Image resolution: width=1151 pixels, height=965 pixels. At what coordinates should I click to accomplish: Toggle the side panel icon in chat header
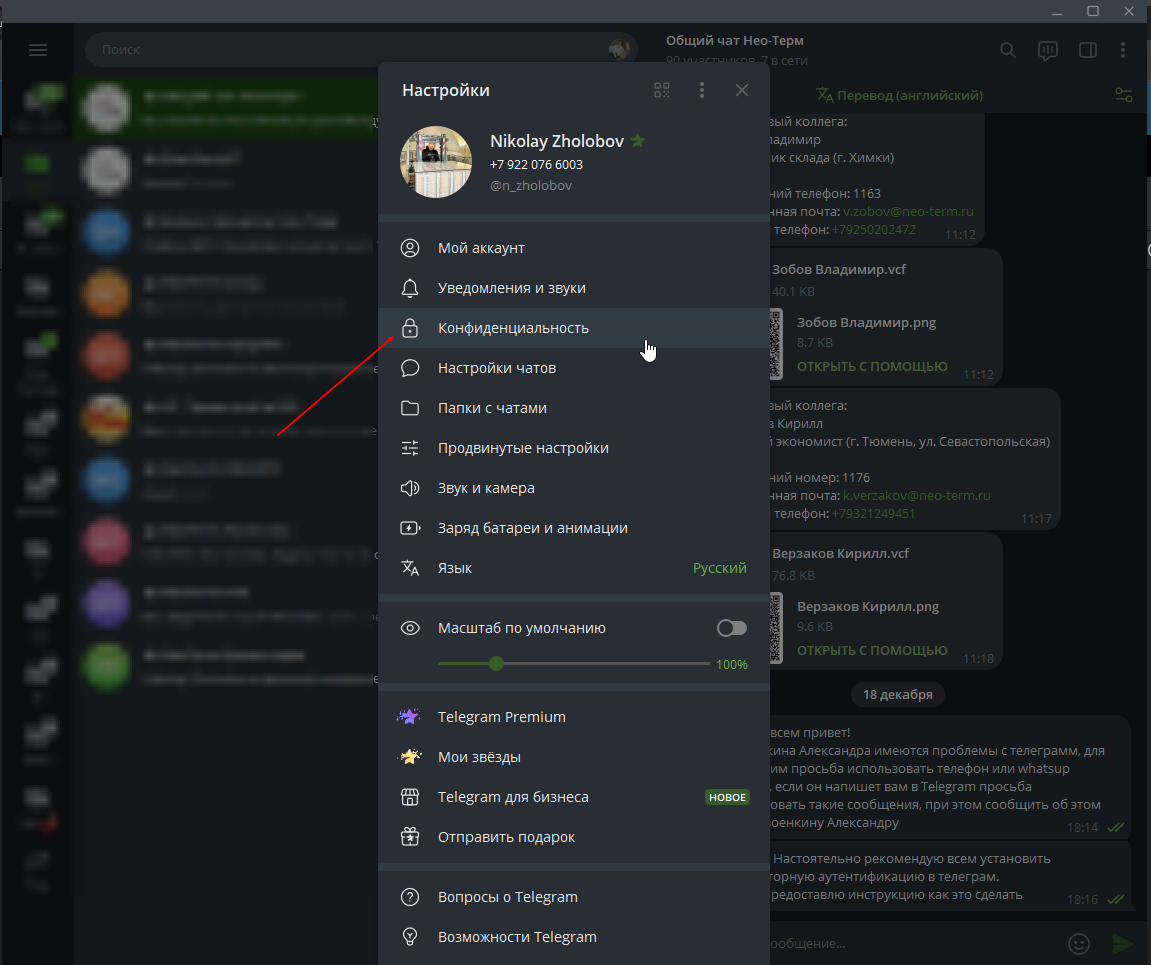click(1088, 50)
